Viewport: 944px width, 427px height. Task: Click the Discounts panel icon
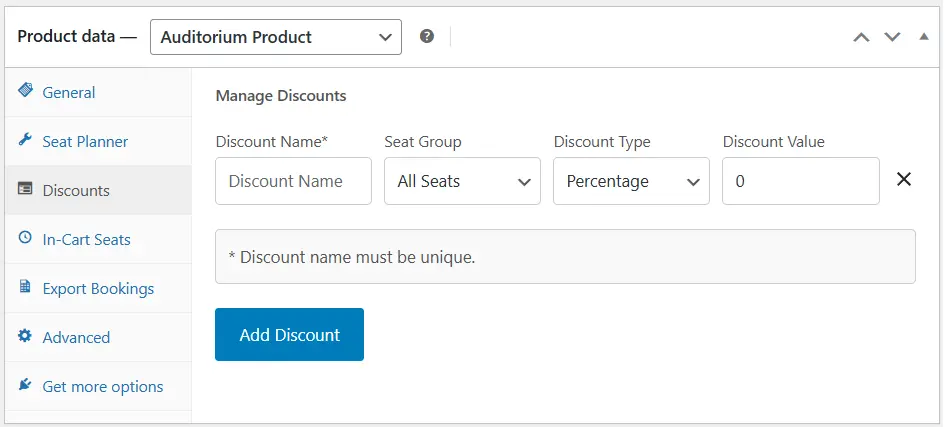[25, 190]
